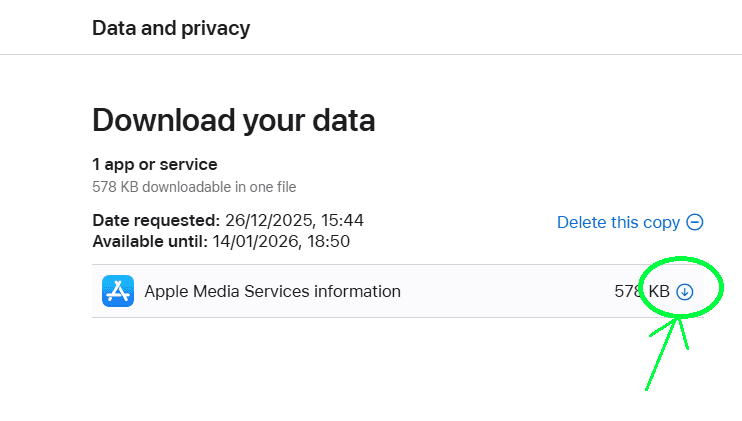Select the expiry date 14/01/2026

(257, 241)
